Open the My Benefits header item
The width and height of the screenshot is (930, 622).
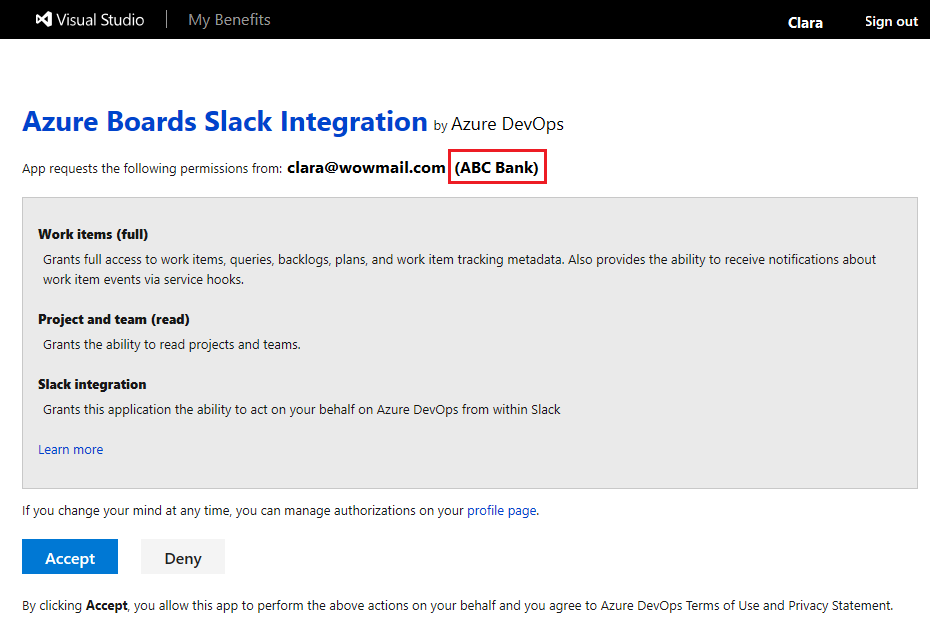click(229, 20)
